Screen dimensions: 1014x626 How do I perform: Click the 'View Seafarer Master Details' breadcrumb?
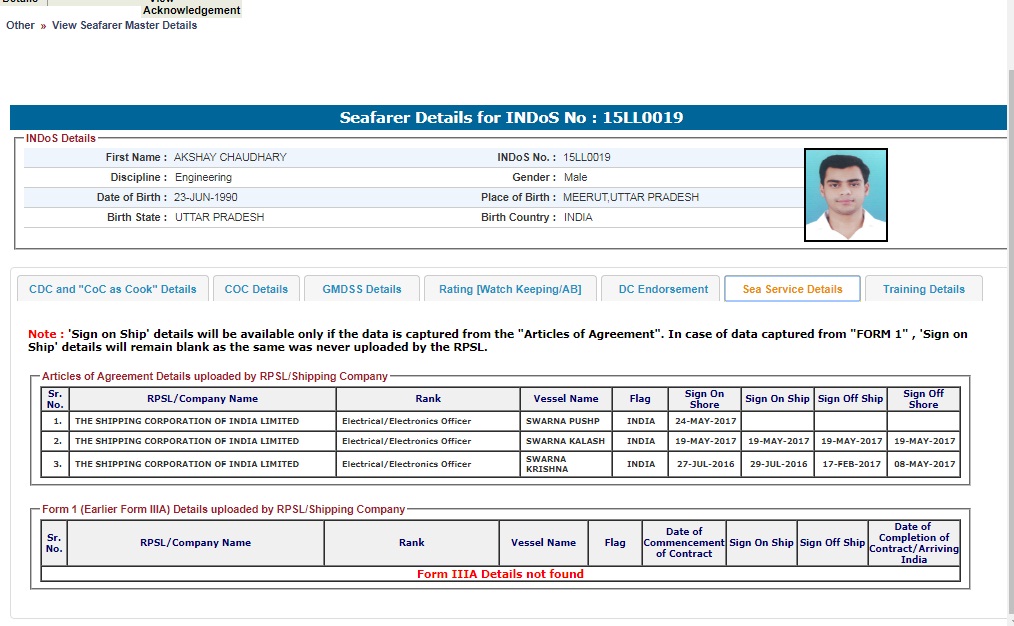pos(124,25)
